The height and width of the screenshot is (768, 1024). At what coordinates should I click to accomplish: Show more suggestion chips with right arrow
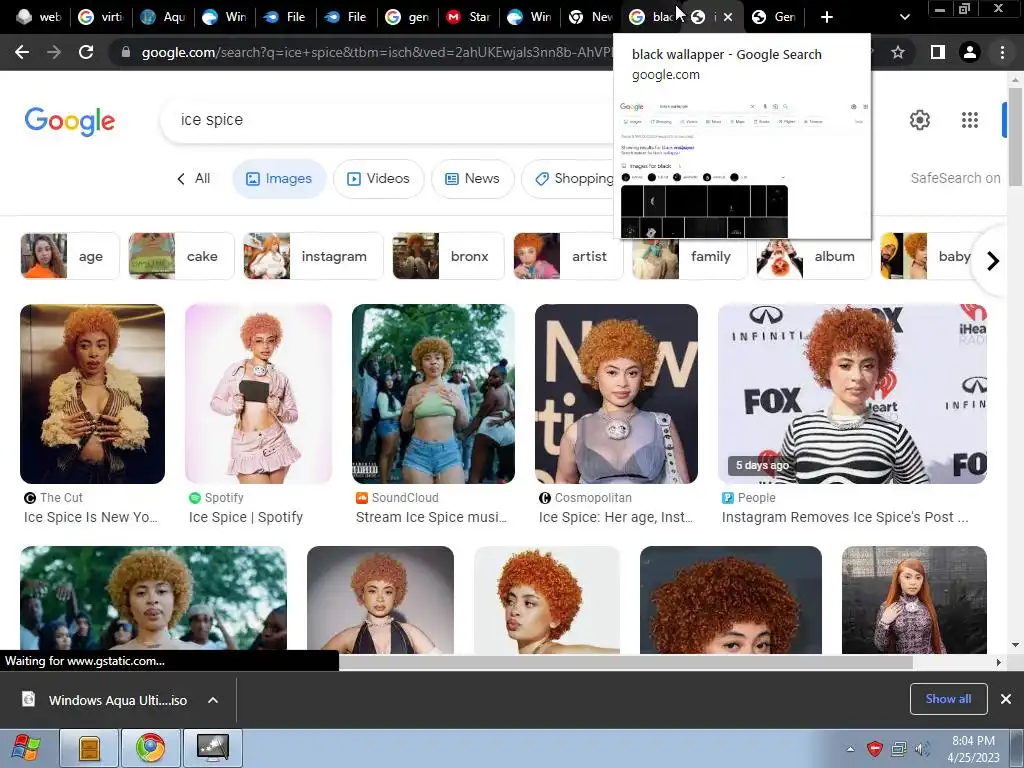tap(993, 261)
